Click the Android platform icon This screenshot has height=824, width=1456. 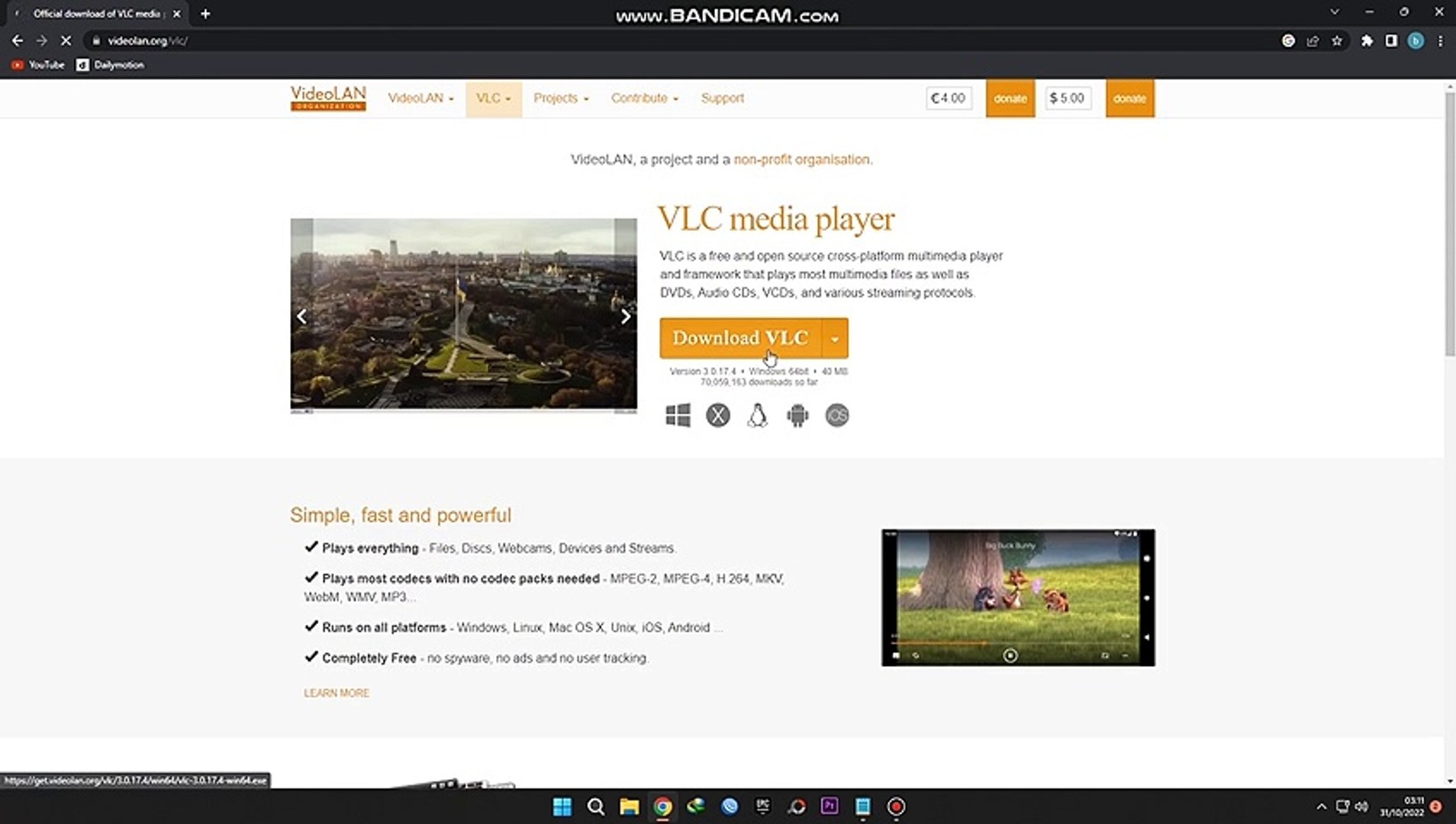(x=797, y=415)
